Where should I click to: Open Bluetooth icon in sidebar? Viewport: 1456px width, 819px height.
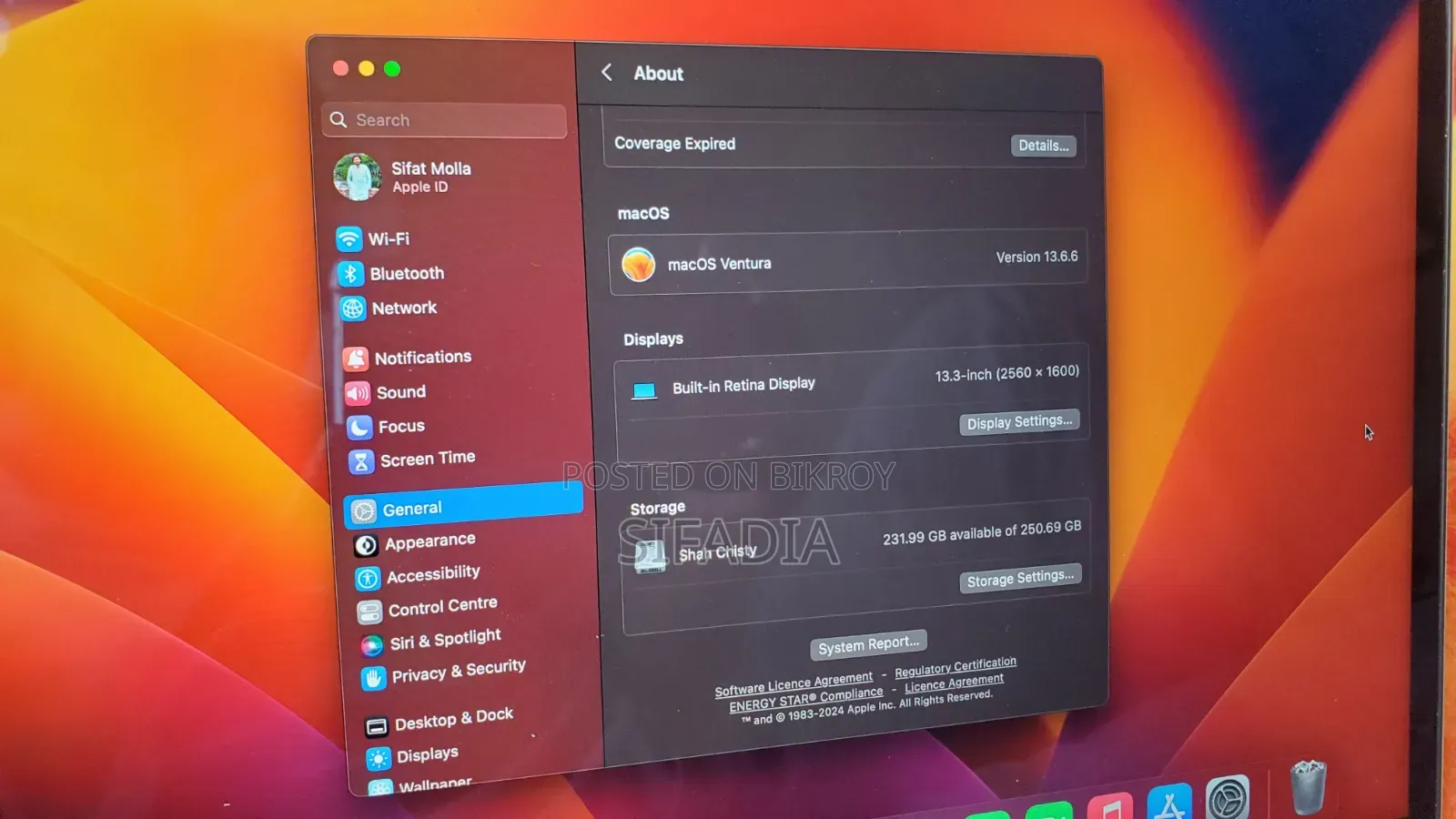point(350,273)
